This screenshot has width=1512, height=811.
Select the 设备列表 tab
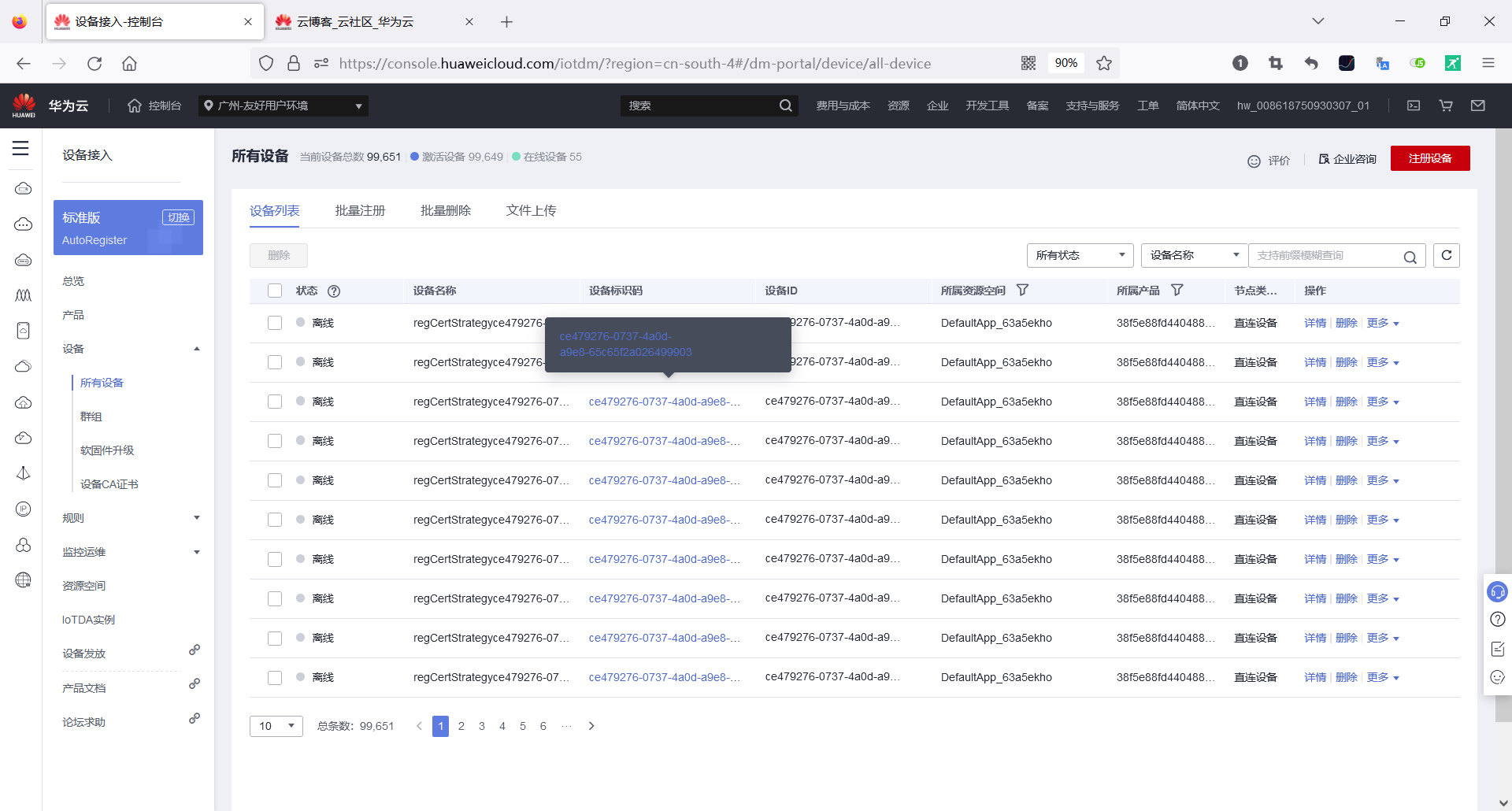tap(274, 210)
